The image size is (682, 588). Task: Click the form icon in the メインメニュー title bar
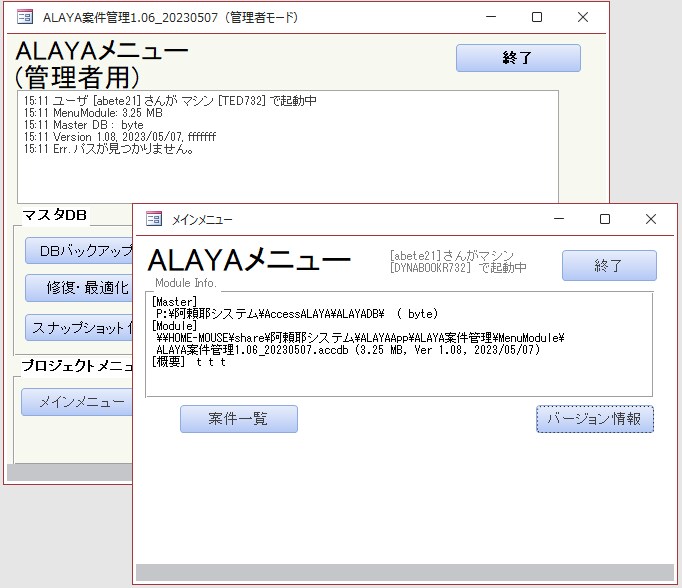pos(154,219)
